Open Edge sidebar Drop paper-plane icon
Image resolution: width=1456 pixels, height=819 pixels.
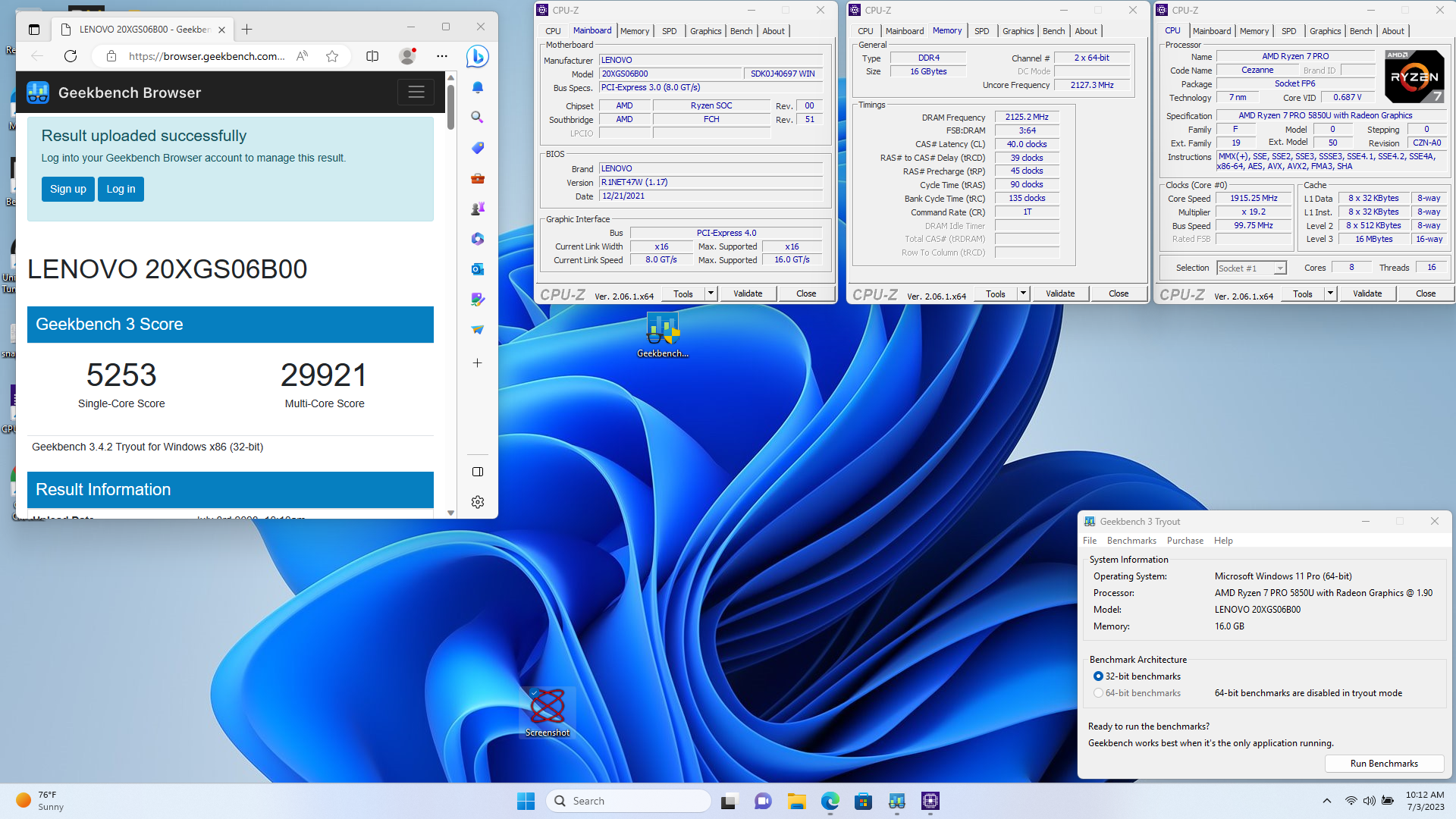coord(478,330)
